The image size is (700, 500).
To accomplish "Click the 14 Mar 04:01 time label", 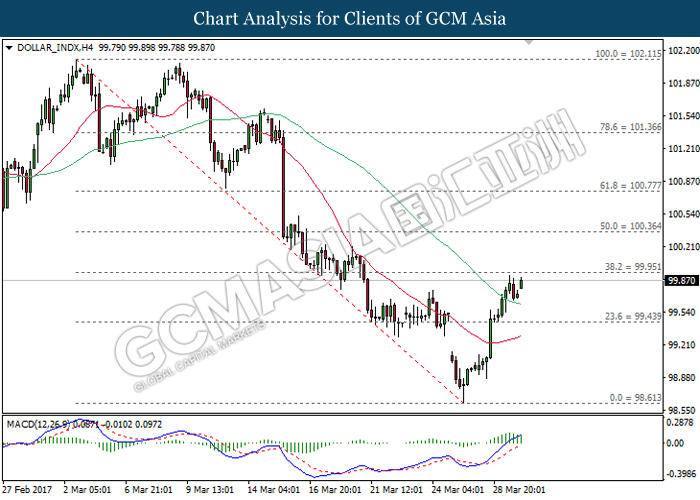I will [274, 490].
